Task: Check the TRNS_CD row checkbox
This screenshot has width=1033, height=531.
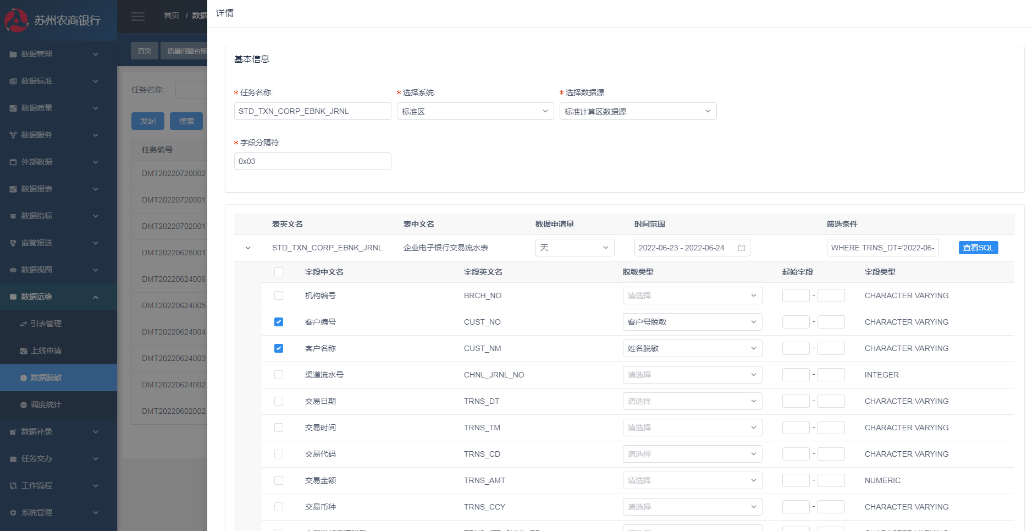Action: pyautogui.click(x=278, y=454)
